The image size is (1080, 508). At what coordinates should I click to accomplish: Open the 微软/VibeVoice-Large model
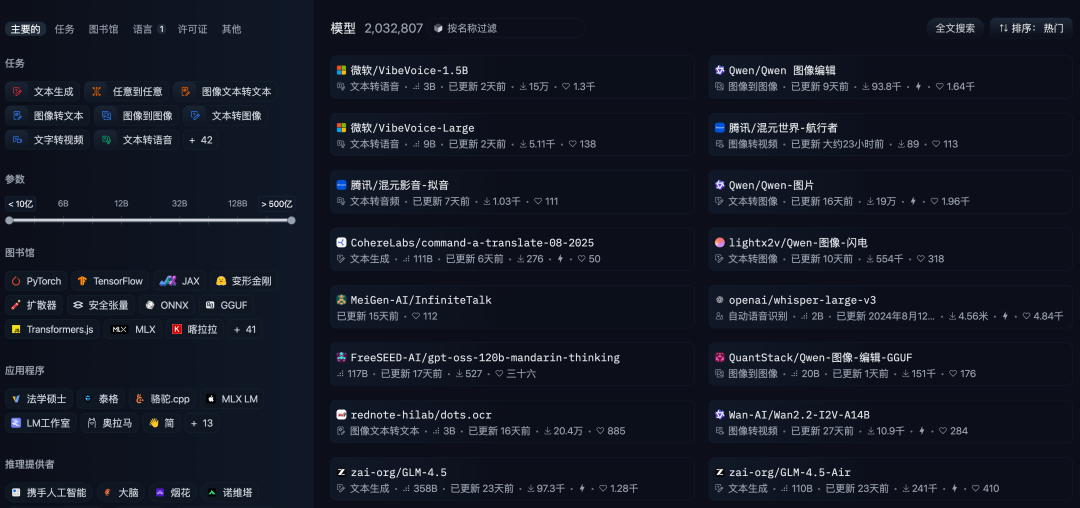pos(512,135)
